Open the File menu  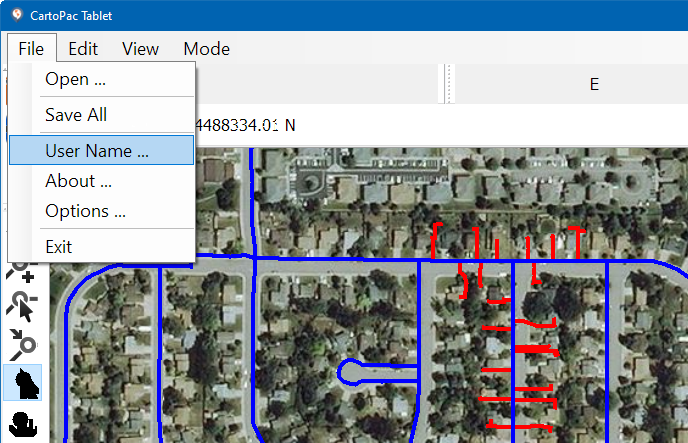pyautogui.click(x=32, y=49)
